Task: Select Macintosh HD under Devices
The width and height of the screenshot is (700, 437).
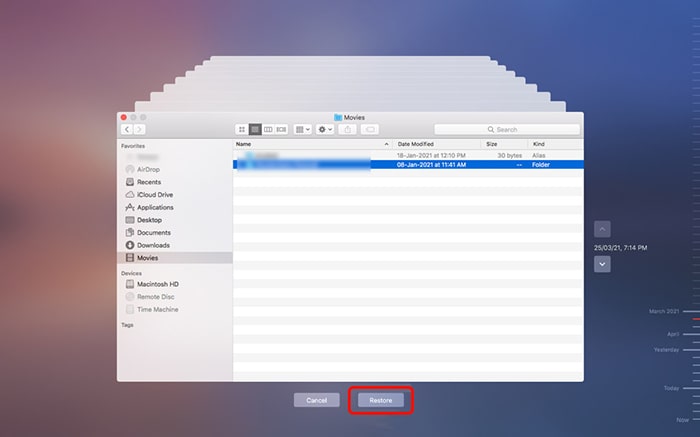Action: (x=157, y=284)
